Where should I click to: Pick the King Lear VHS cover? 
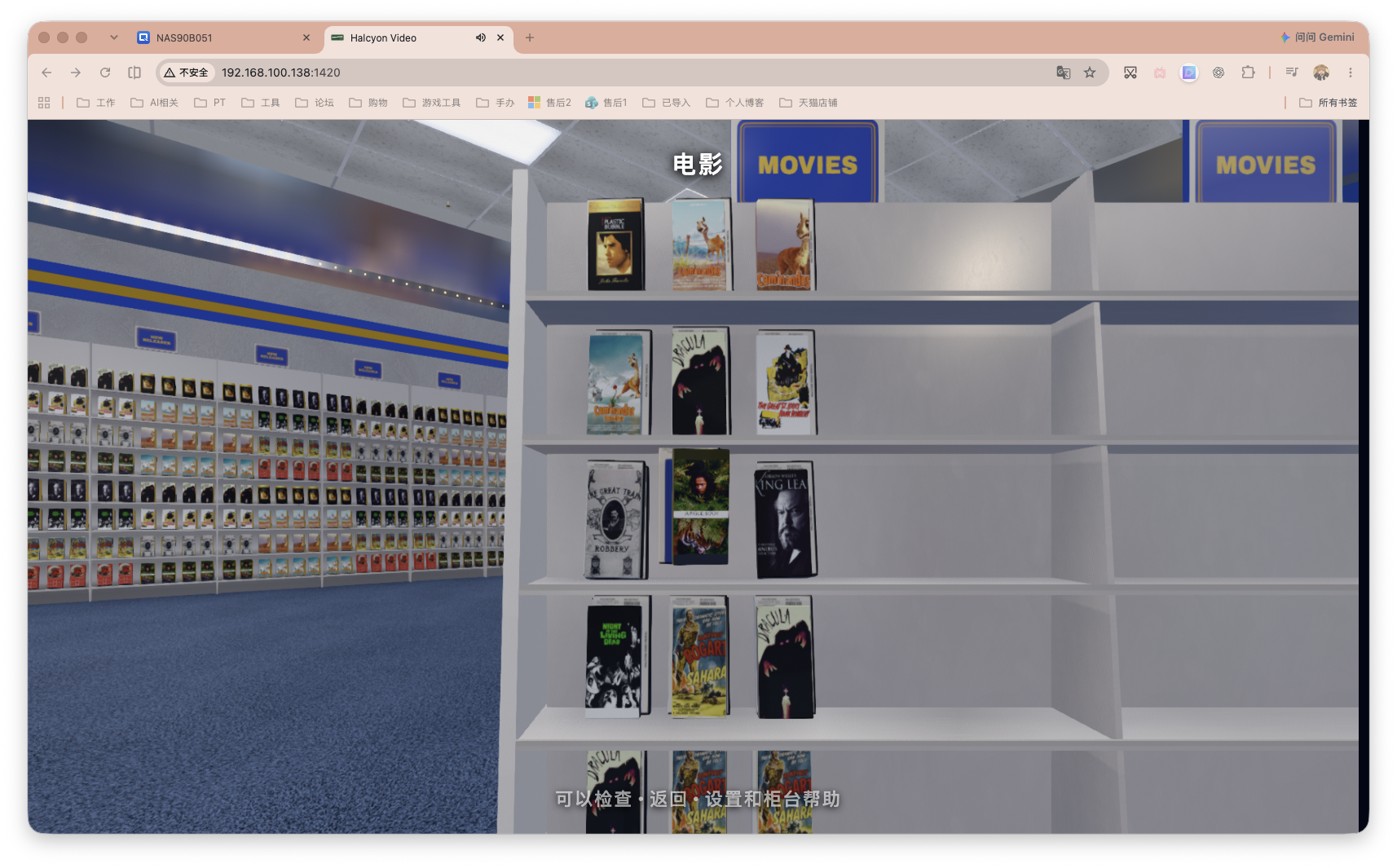coord(785,519)
